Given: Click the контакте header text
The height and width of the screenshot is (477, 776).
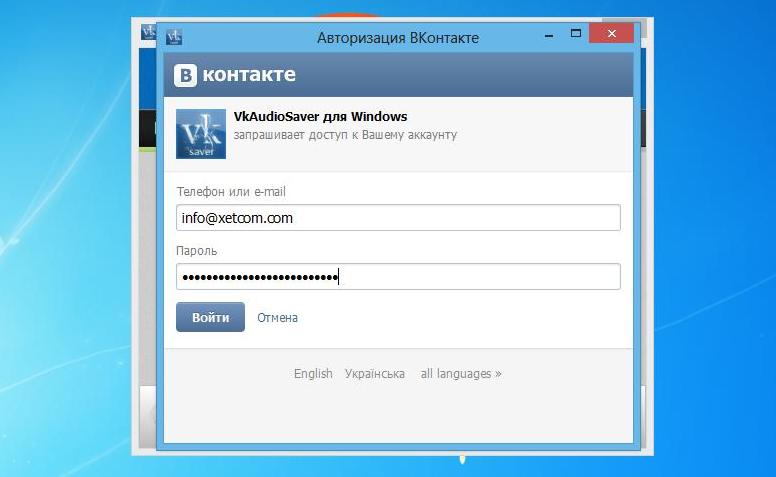Looking at the screenshot, I should click(249, 75).
